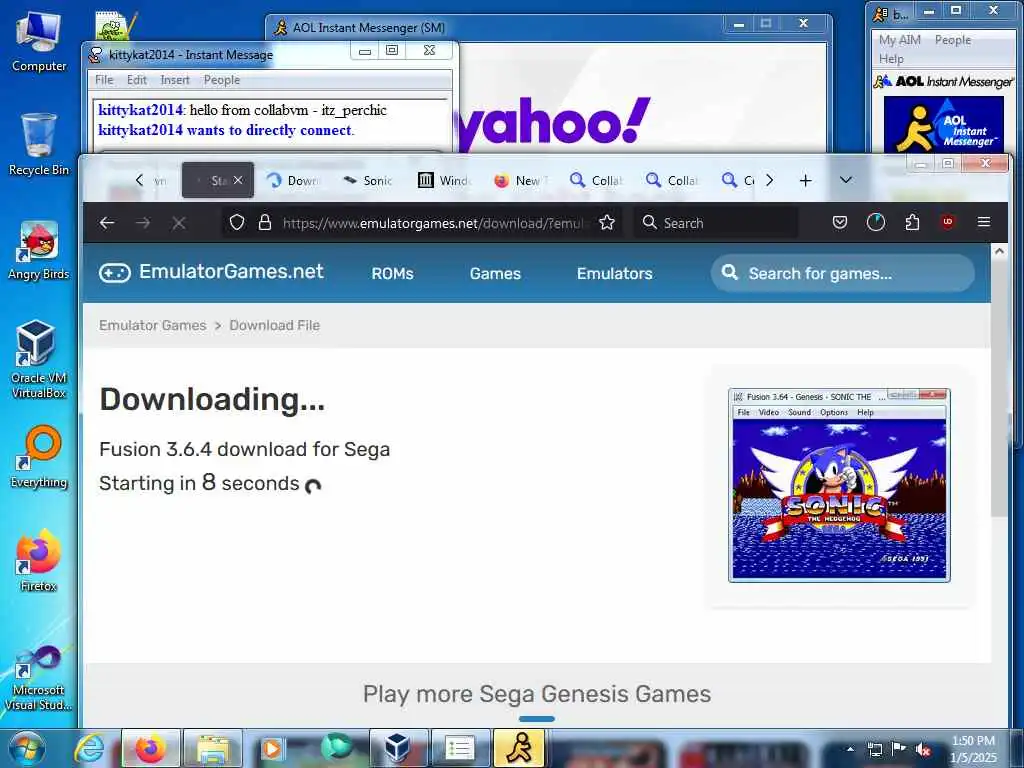
Task: Open a new tab with the plus button
Action: [x=805, y=180]
